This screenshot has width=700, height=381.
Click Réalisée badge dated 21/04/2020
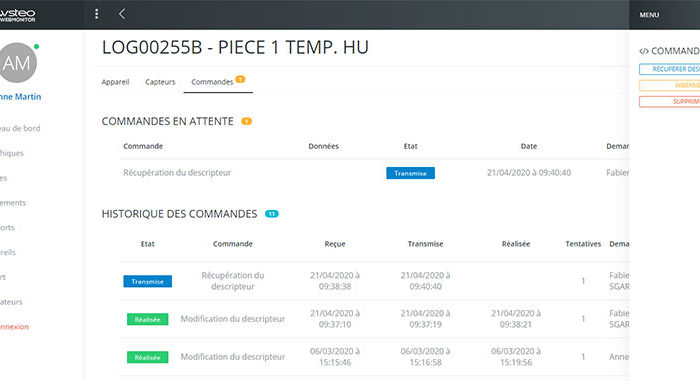(x=147, y=319)
